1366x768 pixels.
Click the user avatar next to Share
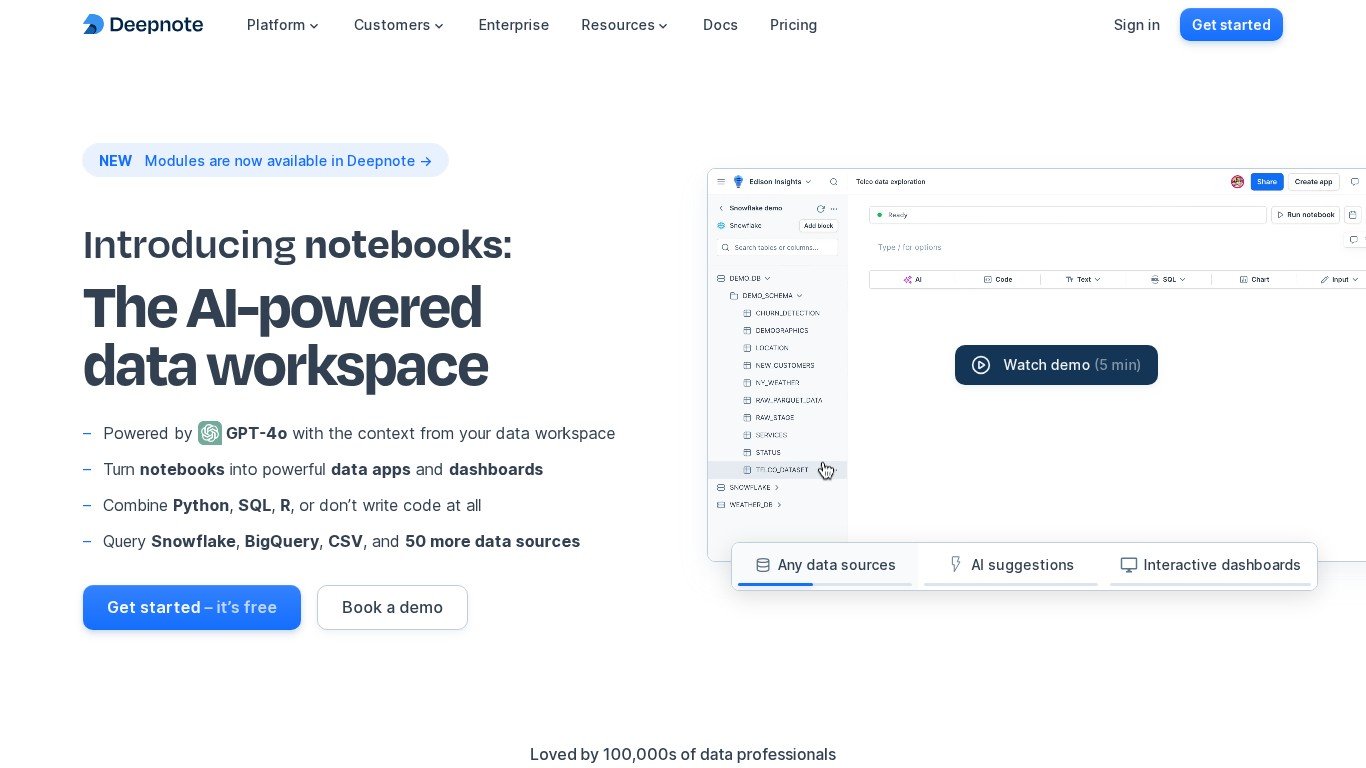[1237, 182]
